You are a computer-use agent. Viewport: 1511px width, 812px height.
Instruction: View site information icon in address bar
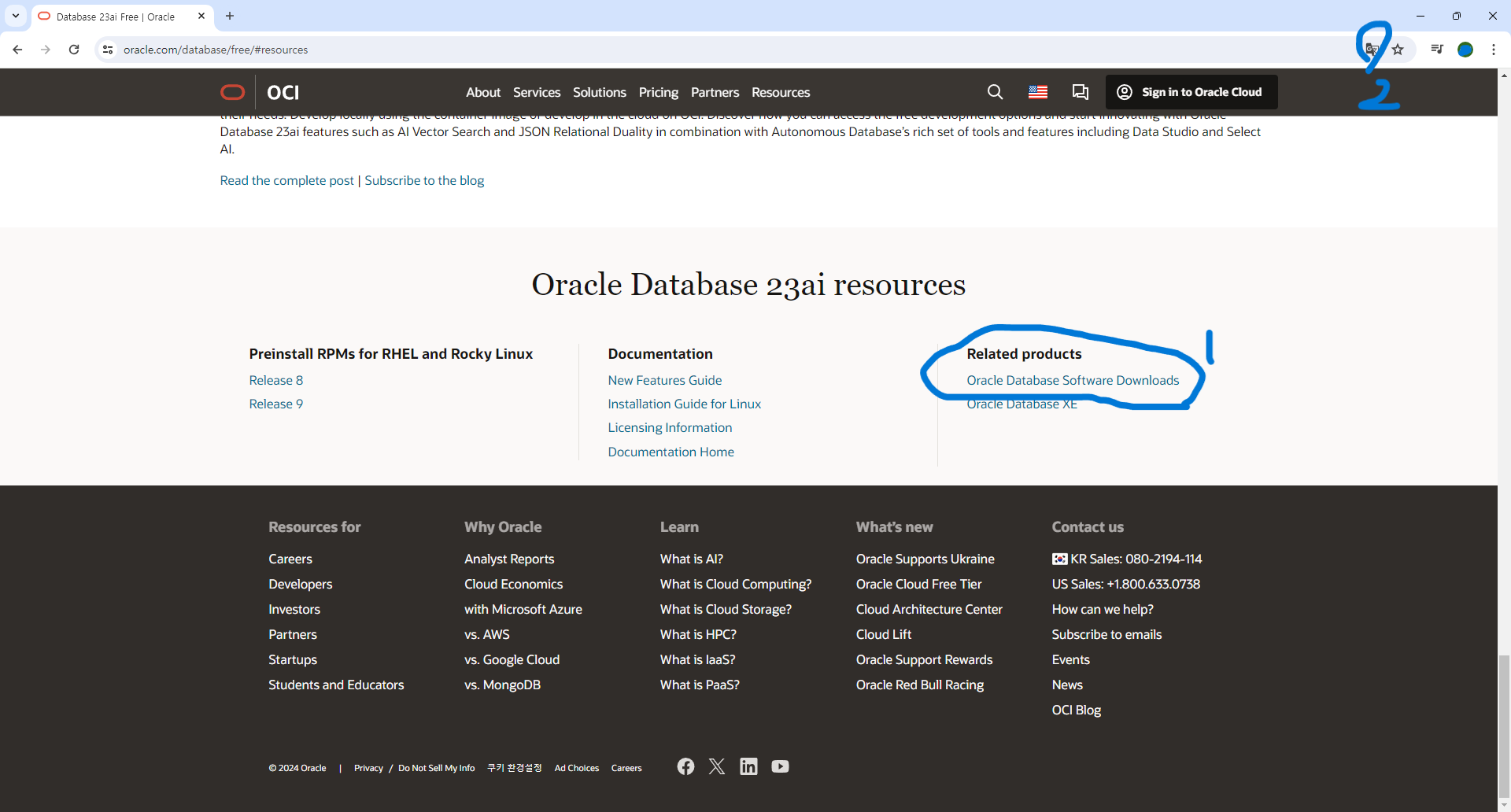(108, 50)
